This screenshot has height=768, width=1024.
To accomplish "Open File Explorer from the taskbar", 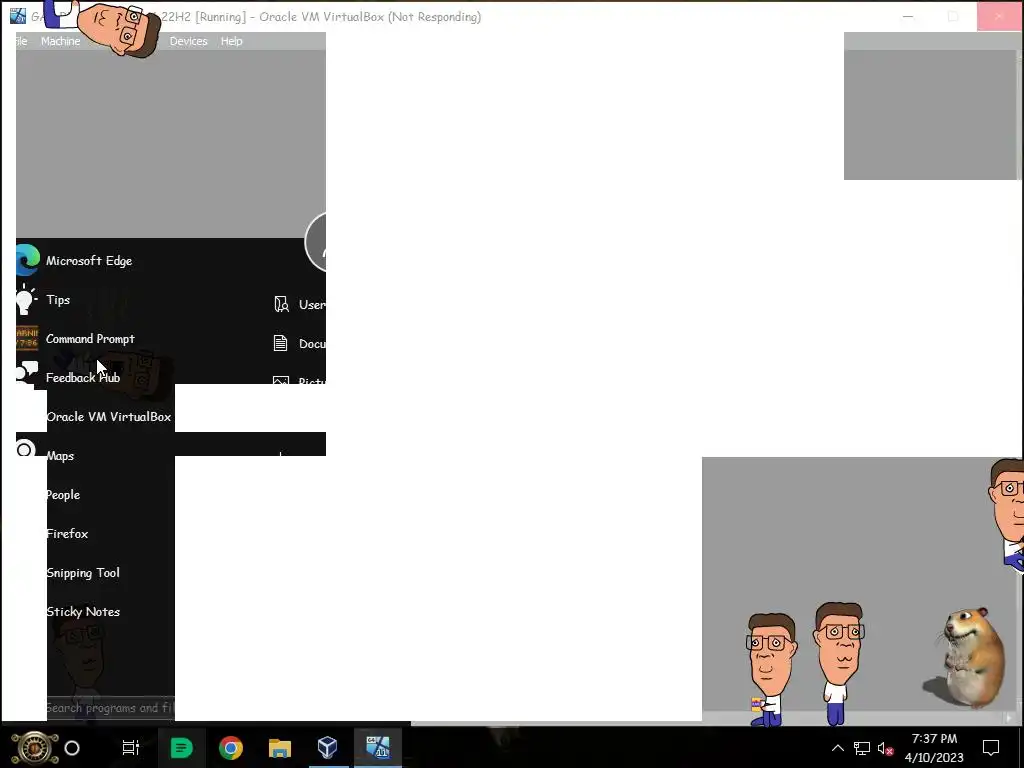I will pyautogui.click(x=280, y=748).
